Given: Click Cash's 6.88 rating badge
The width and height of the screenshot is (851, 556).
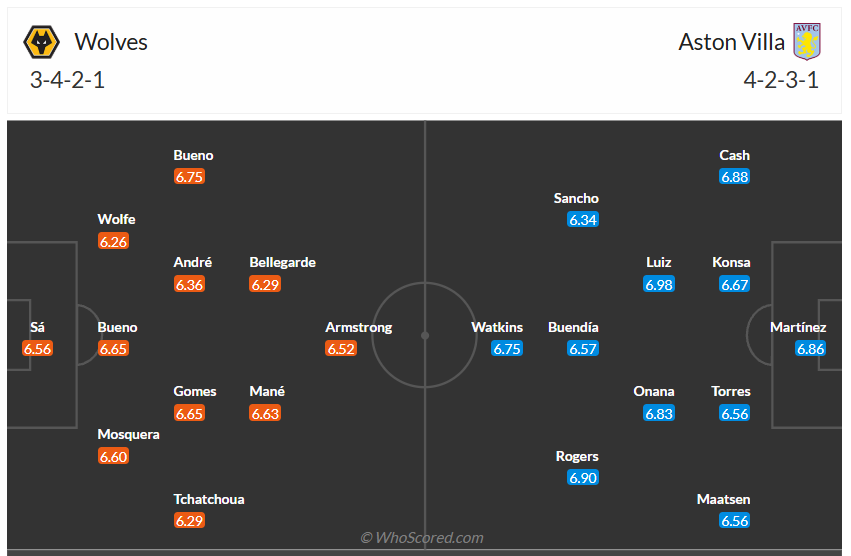Looking at the screenshot, I should click(735, 177).
